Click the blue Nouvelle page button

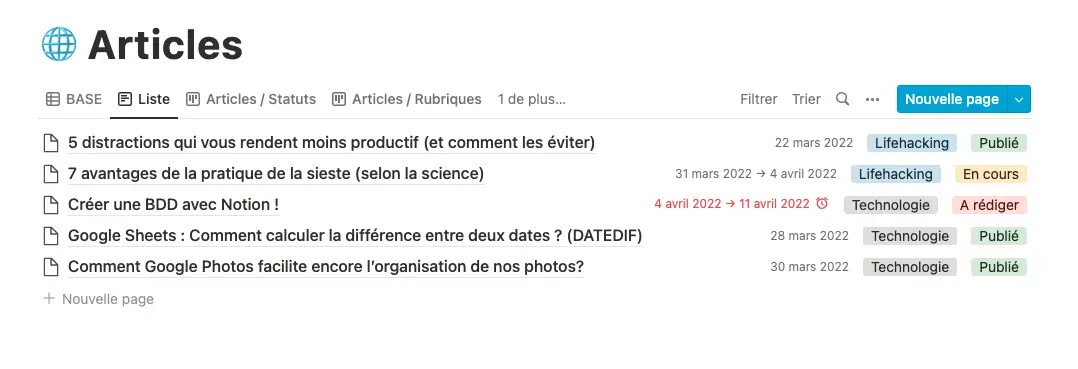click(952, 100)
